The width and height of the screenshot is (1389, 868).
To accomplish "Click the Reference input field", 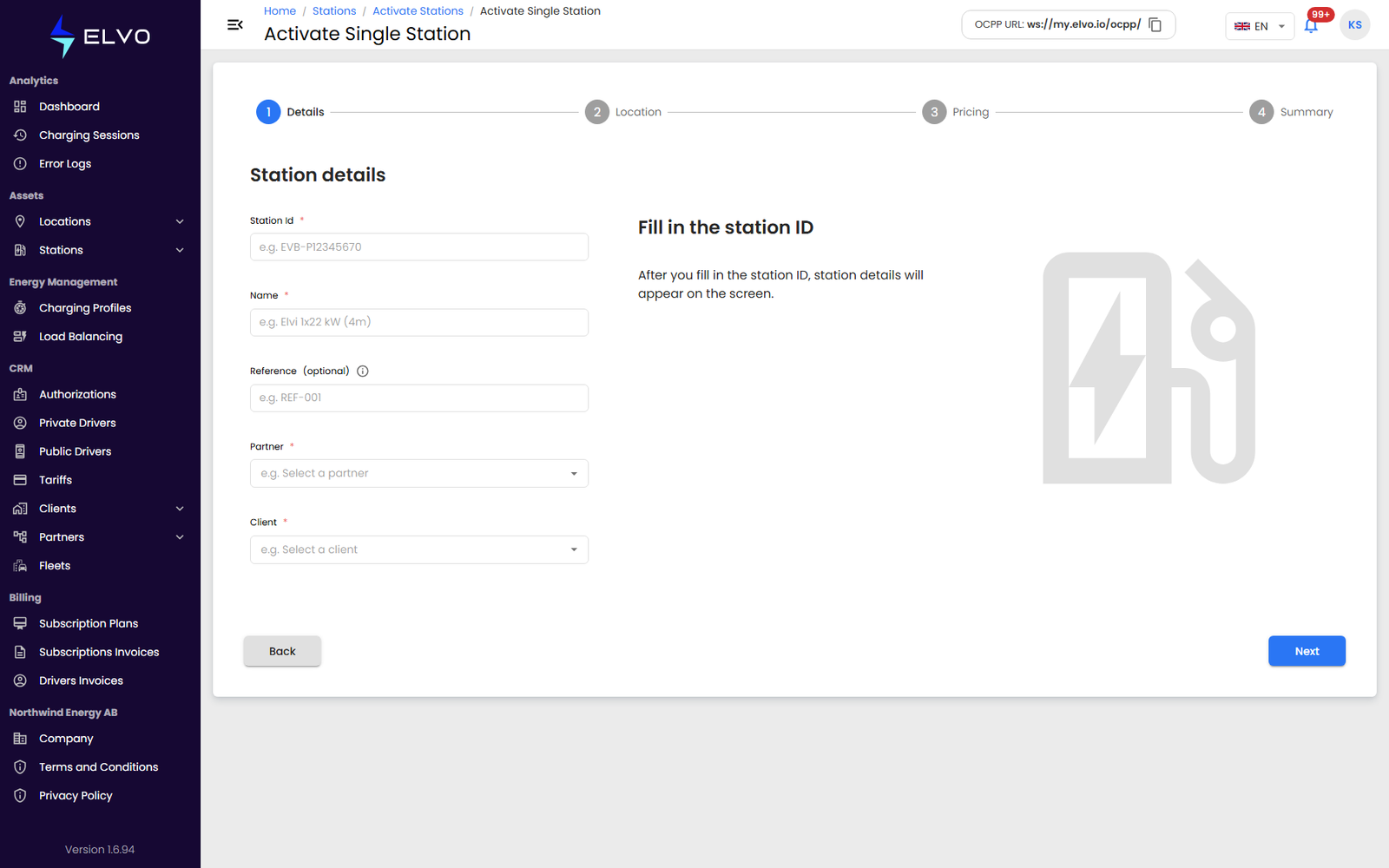I will (419, 398).
